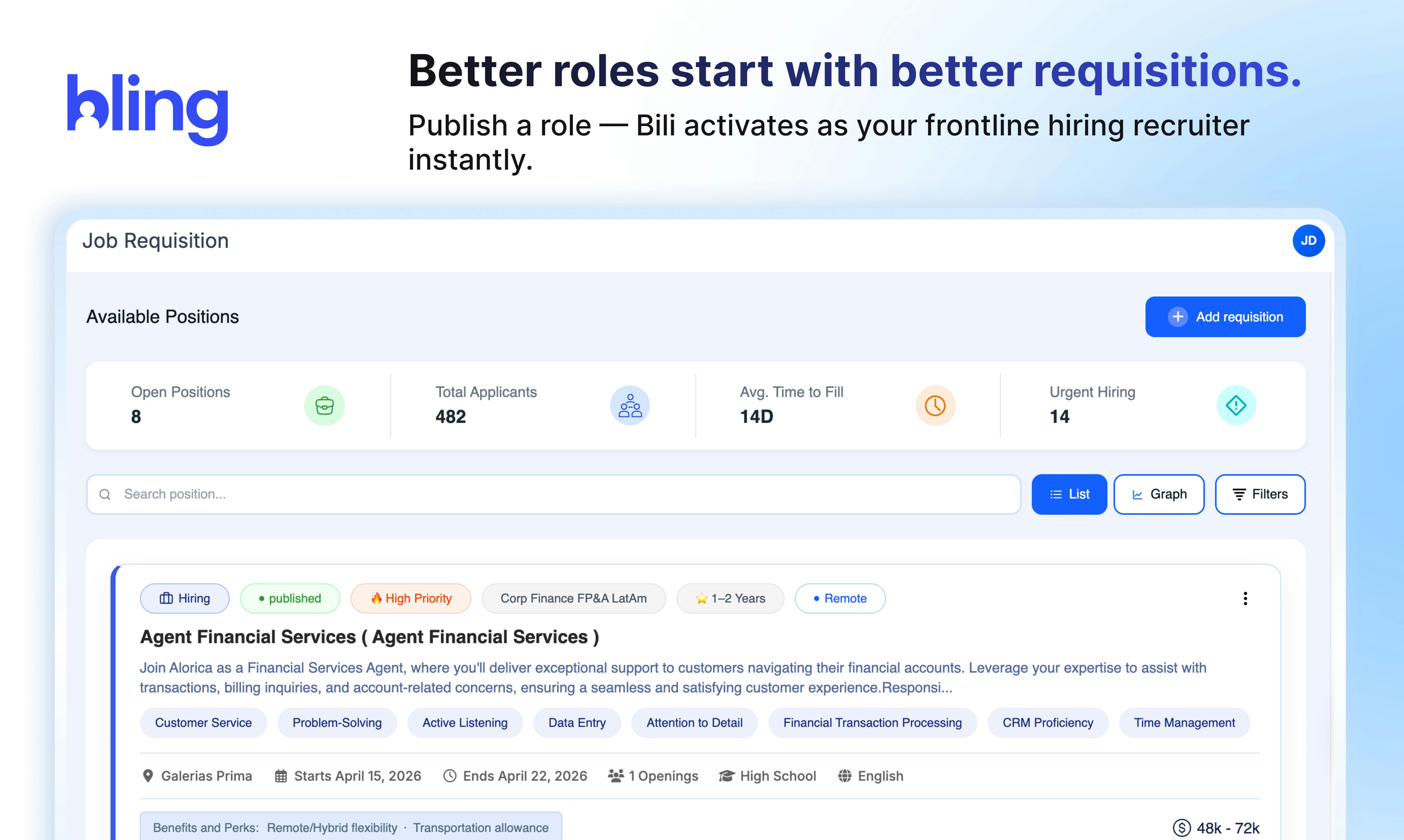Click the Time Management skill chip
The width and height of the screenshot is (1404, 840).
pyautogui.click(x=1184, y=722)
